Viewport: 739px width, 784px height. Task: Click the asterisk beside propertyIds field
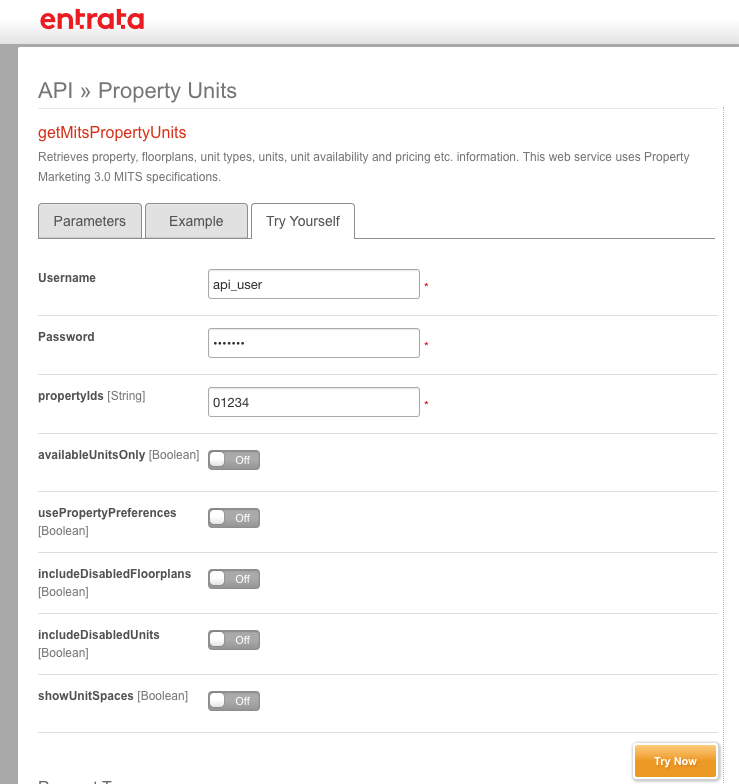pyautogui.click(x=426, y=403)
